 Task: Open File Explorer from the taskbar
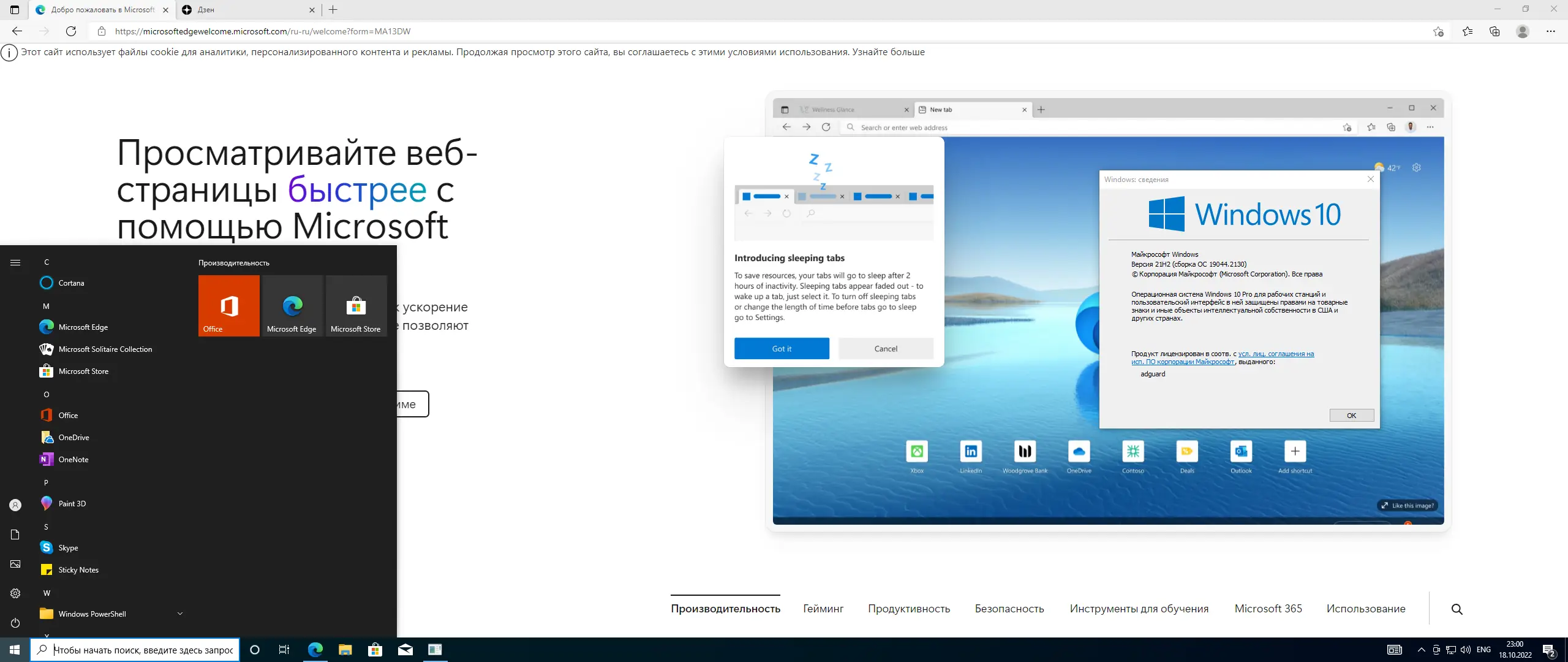pyautogui.click(x=345, y=650)
